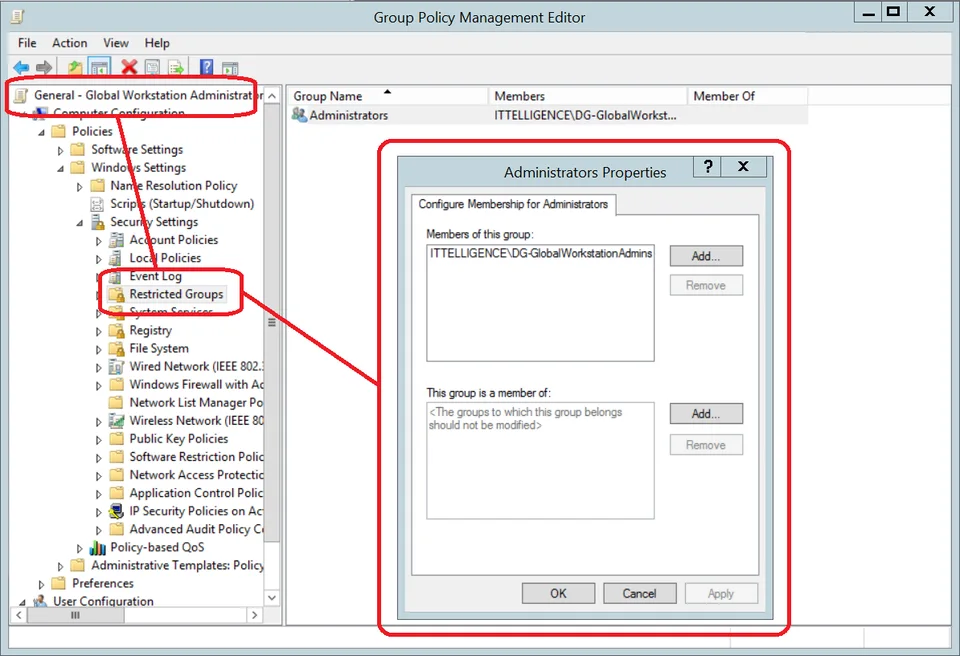Image resolution: width=960 pixels, height=656 pixels.
Task: Click the policy scroll icon at tree root
Action: 21,96
